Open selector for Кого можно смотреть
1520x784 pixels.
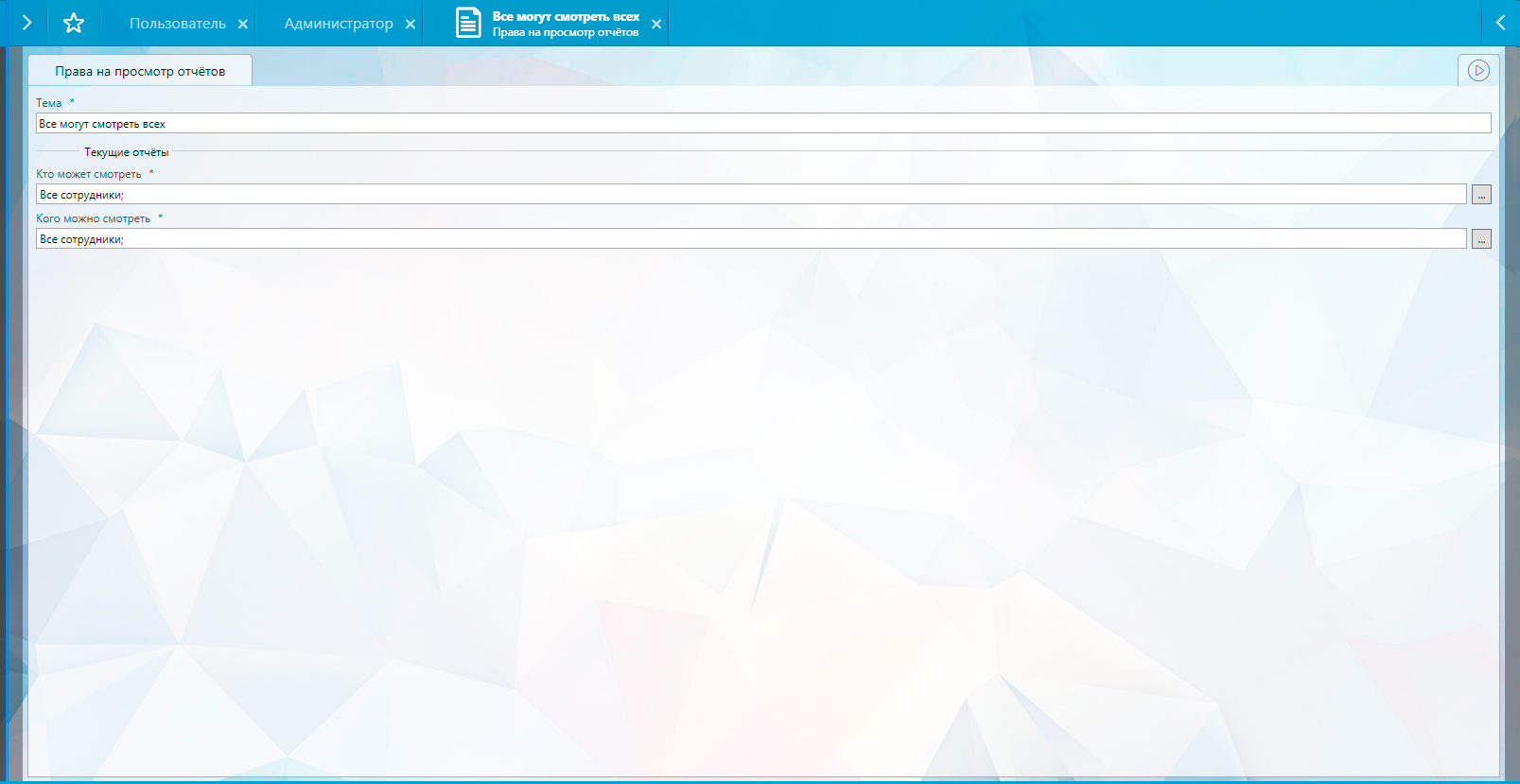pos(1481,239)
